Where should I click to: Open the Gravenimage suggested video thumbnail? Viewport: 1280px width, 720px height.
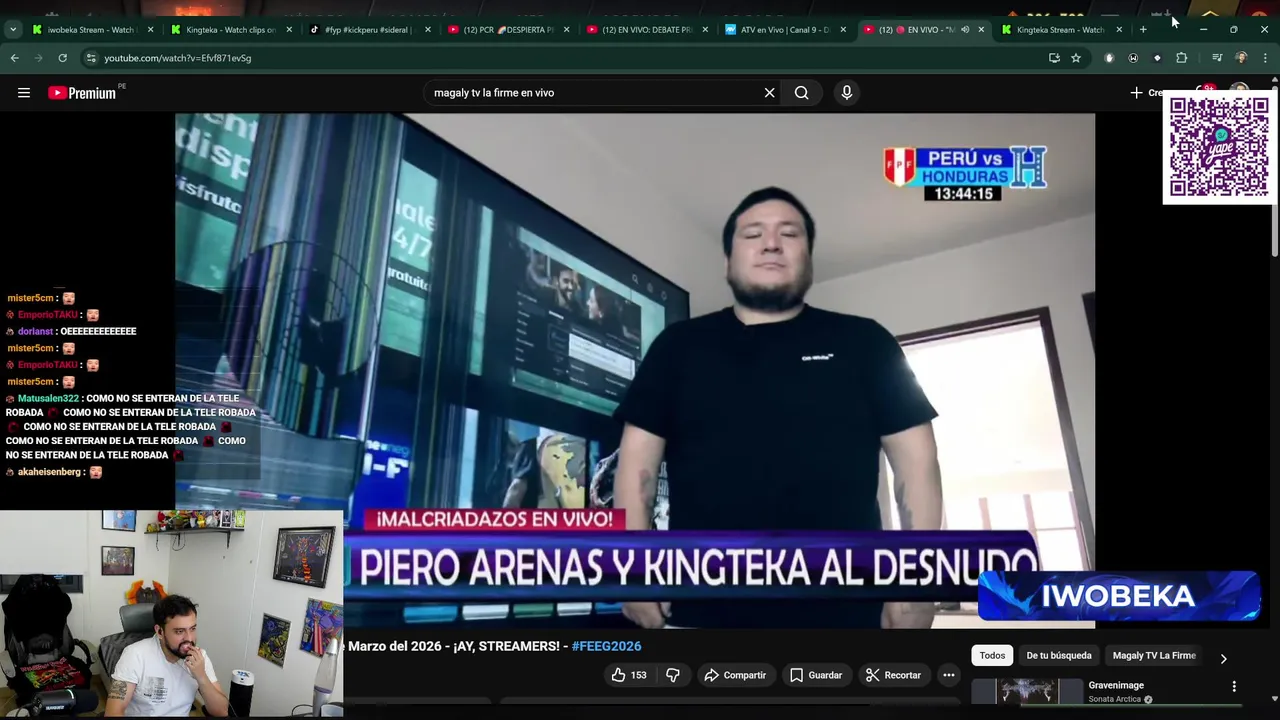1027,691
